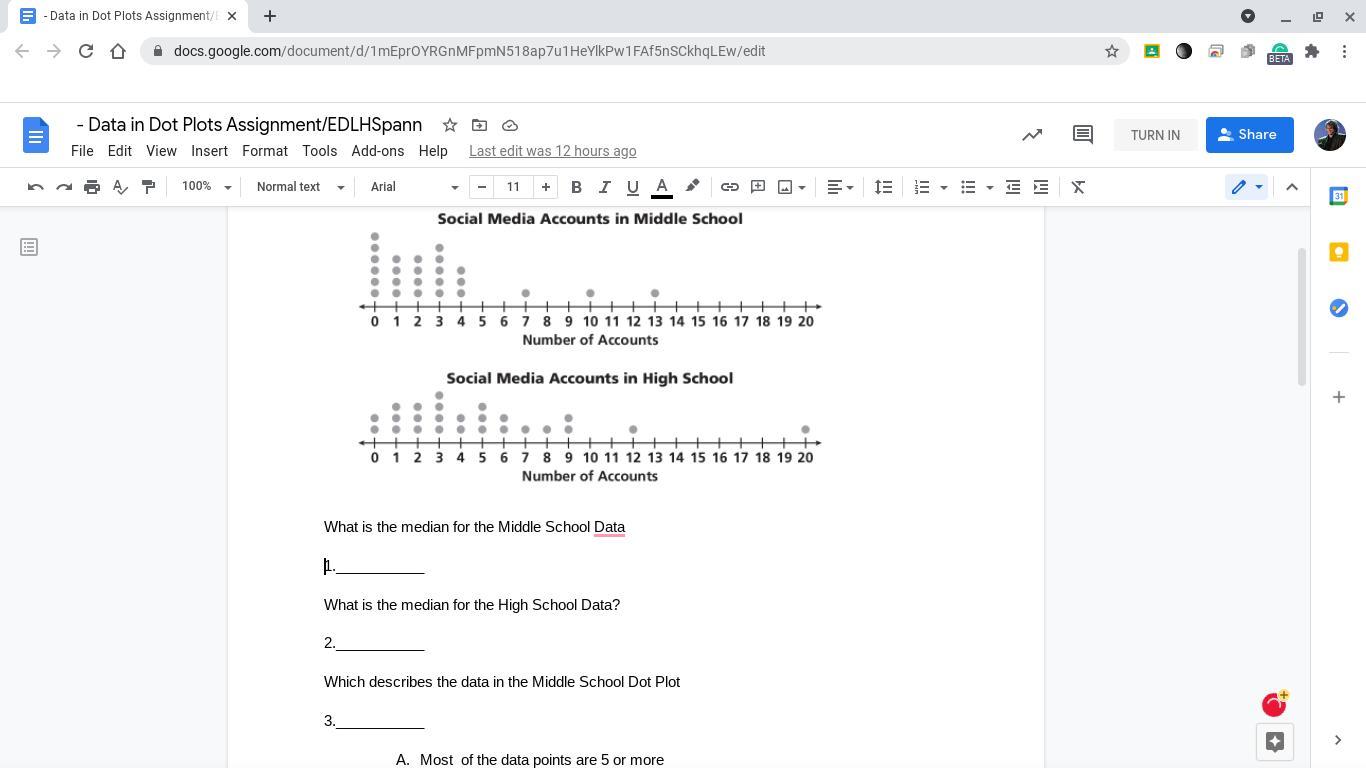Increase font size with plus button
Viewport: 1366px width, 768px height.
click(546, 187)
